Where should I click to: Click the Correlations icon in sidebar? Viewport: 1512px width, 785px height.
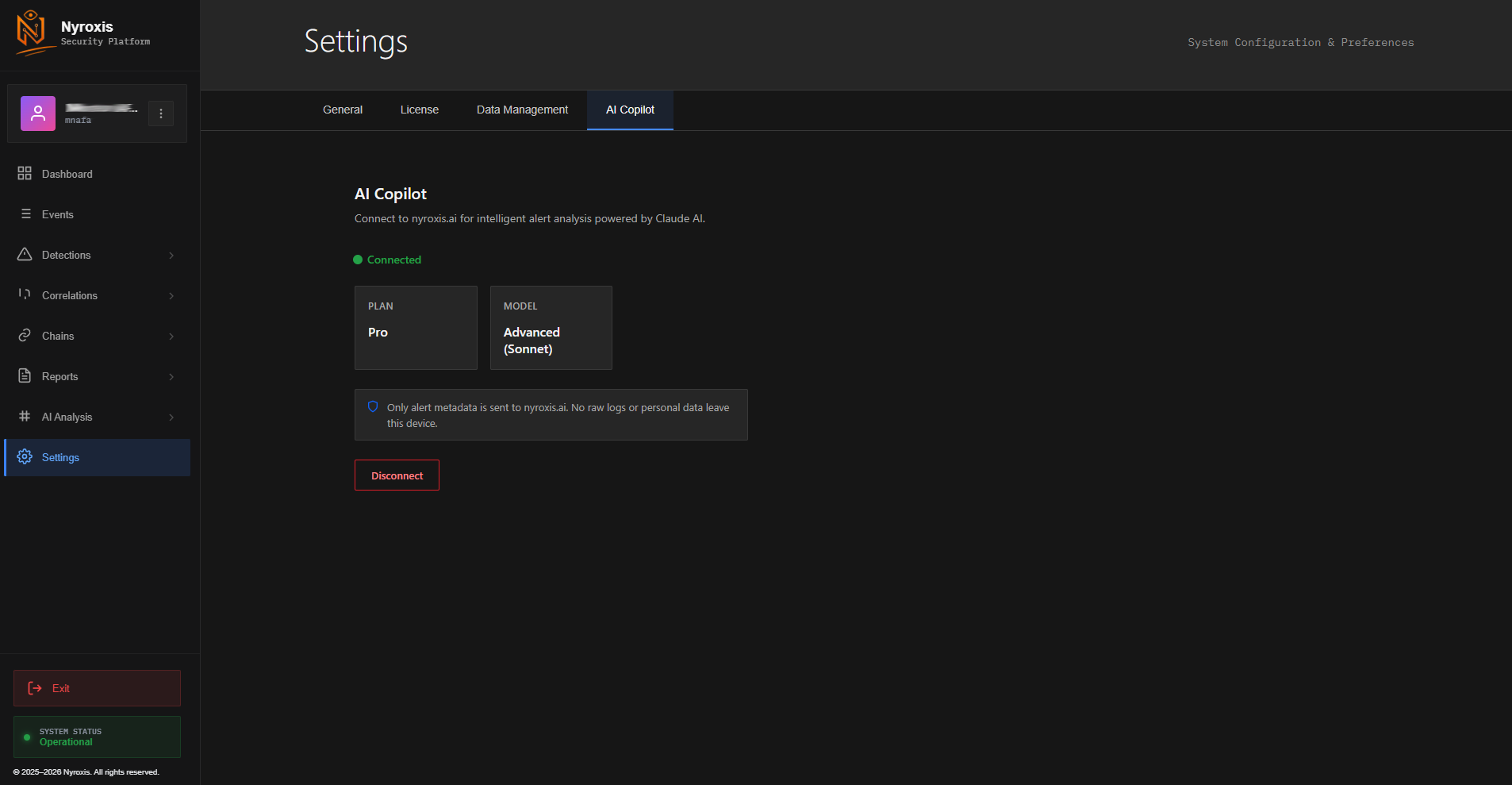25,294
